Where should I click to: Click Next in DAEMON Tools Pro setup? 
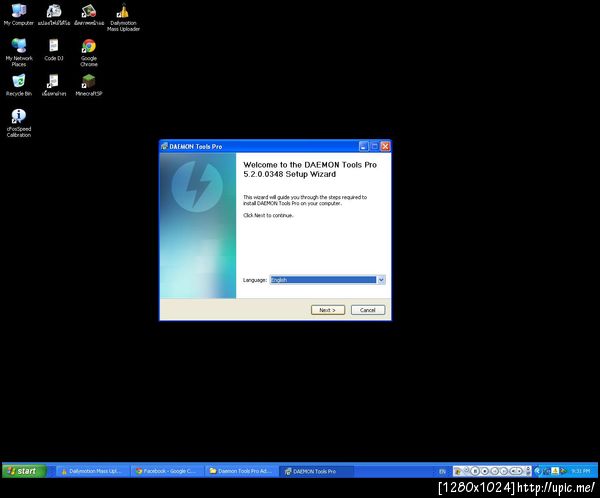click(328, 310)
